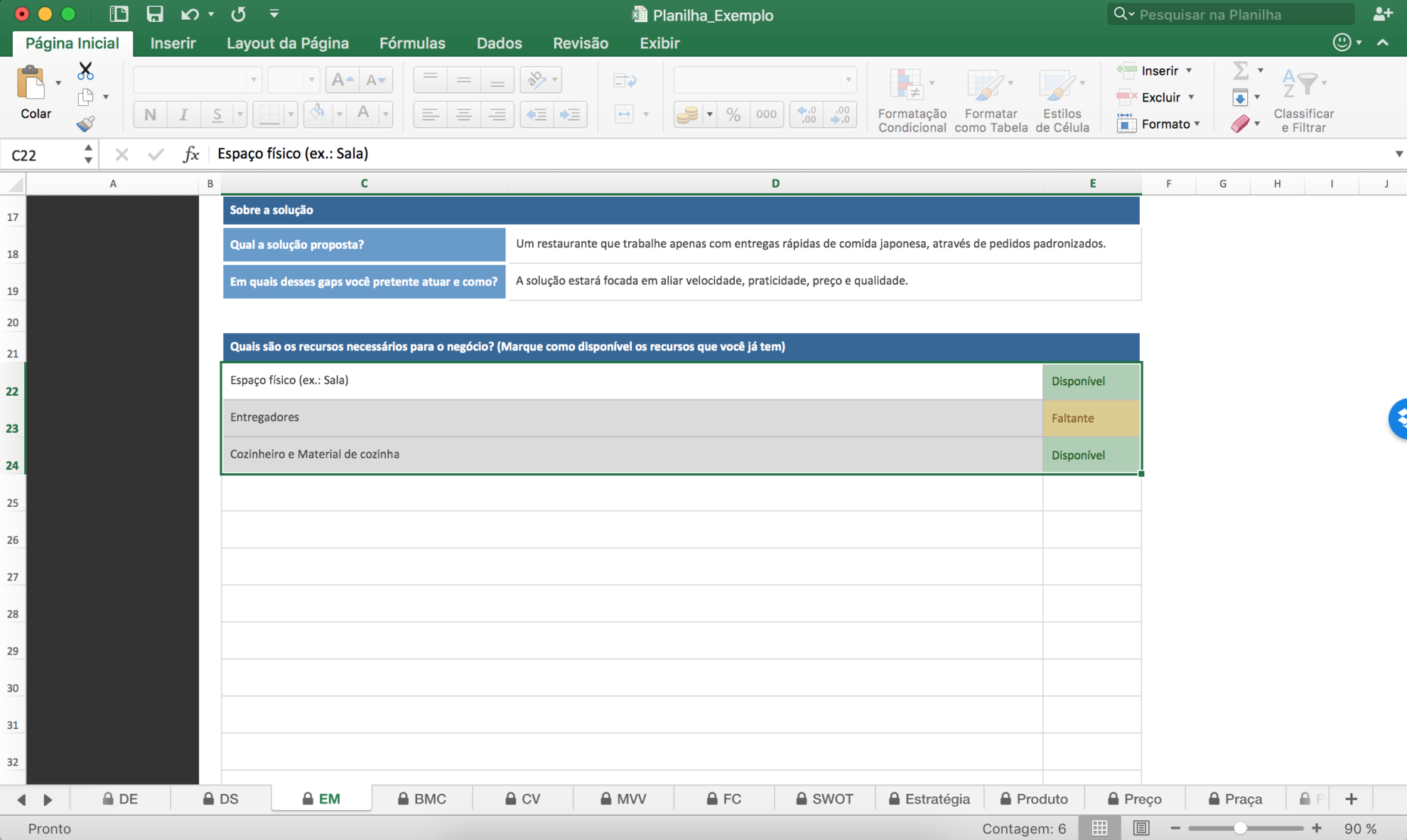Viewport: 1407px width, 840px height.
Task: Click the Cut scissors icon
Action: (85, 70)
